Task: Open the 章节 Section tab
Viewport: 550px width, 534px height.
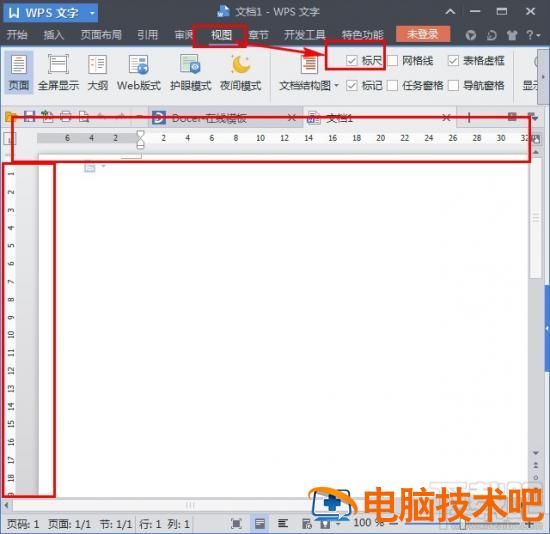Action: coord(259,35)
